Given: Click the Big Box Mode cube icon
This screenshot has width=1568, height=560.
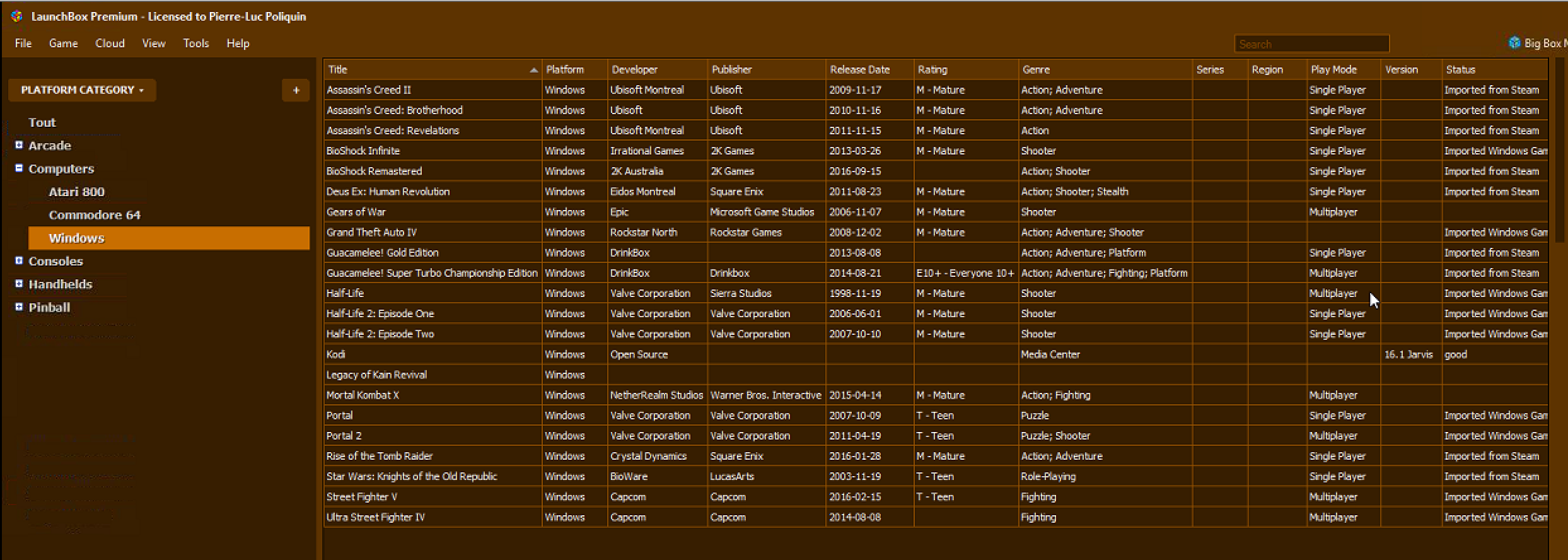Looking at the screenshot, I should (1514, 42).
